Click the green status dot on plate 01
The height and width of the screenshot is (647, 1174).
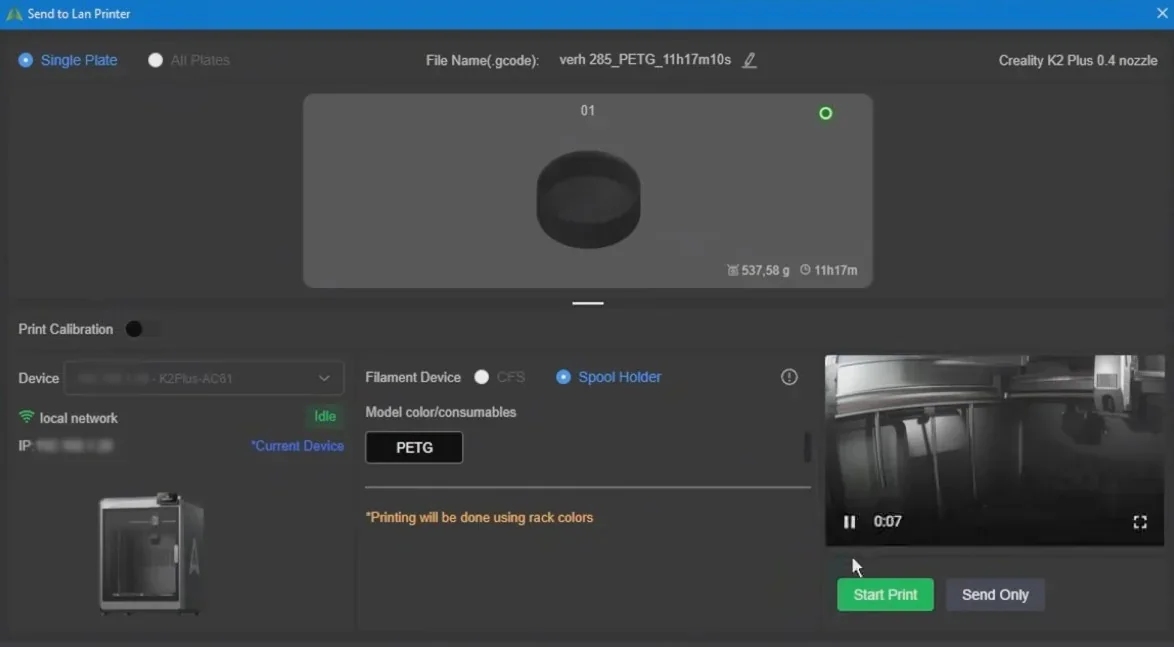(825, 112)
